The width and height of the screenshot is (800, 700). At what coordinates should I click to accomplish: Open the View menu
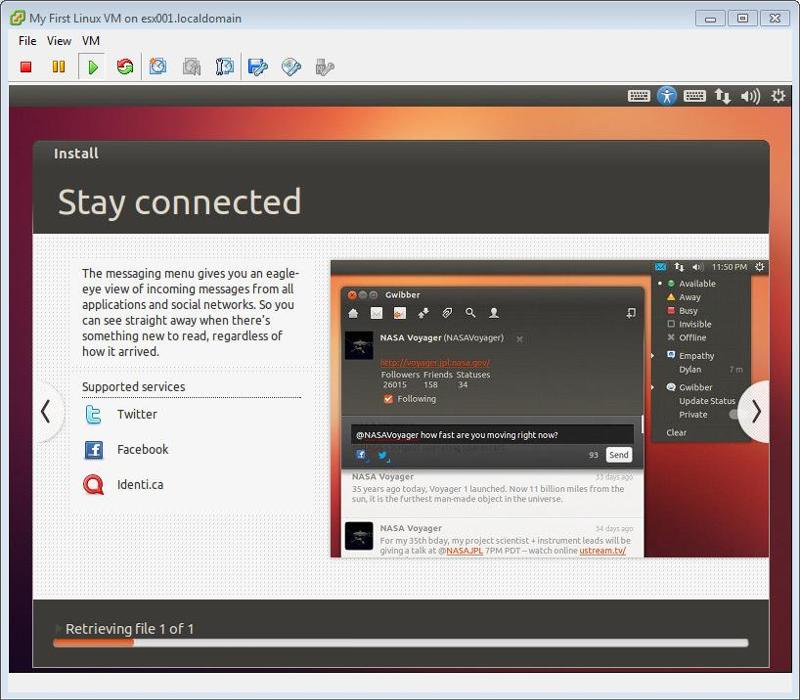coord(59,41)
